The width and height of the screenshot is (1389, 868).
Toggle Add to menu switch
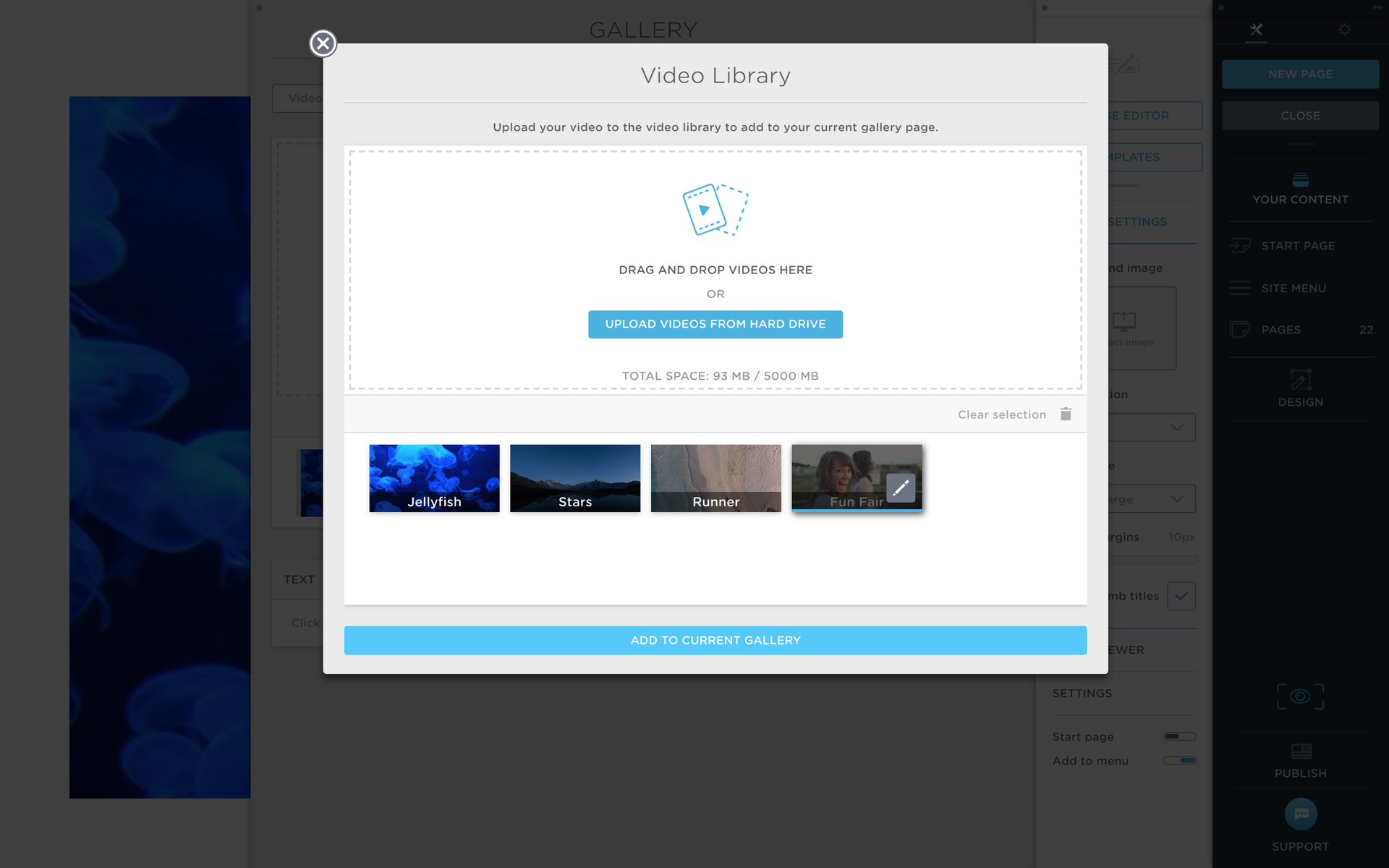(1179, 760)
